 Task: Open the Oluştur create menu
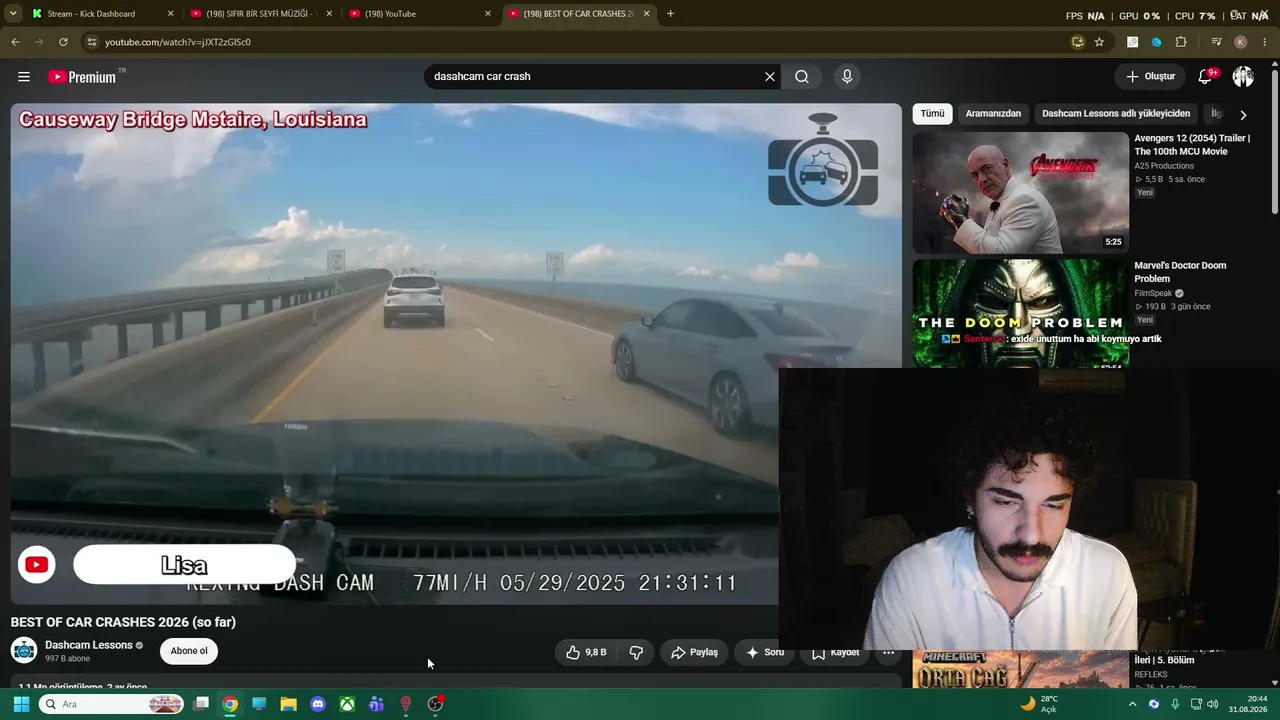click(1150, 77)
